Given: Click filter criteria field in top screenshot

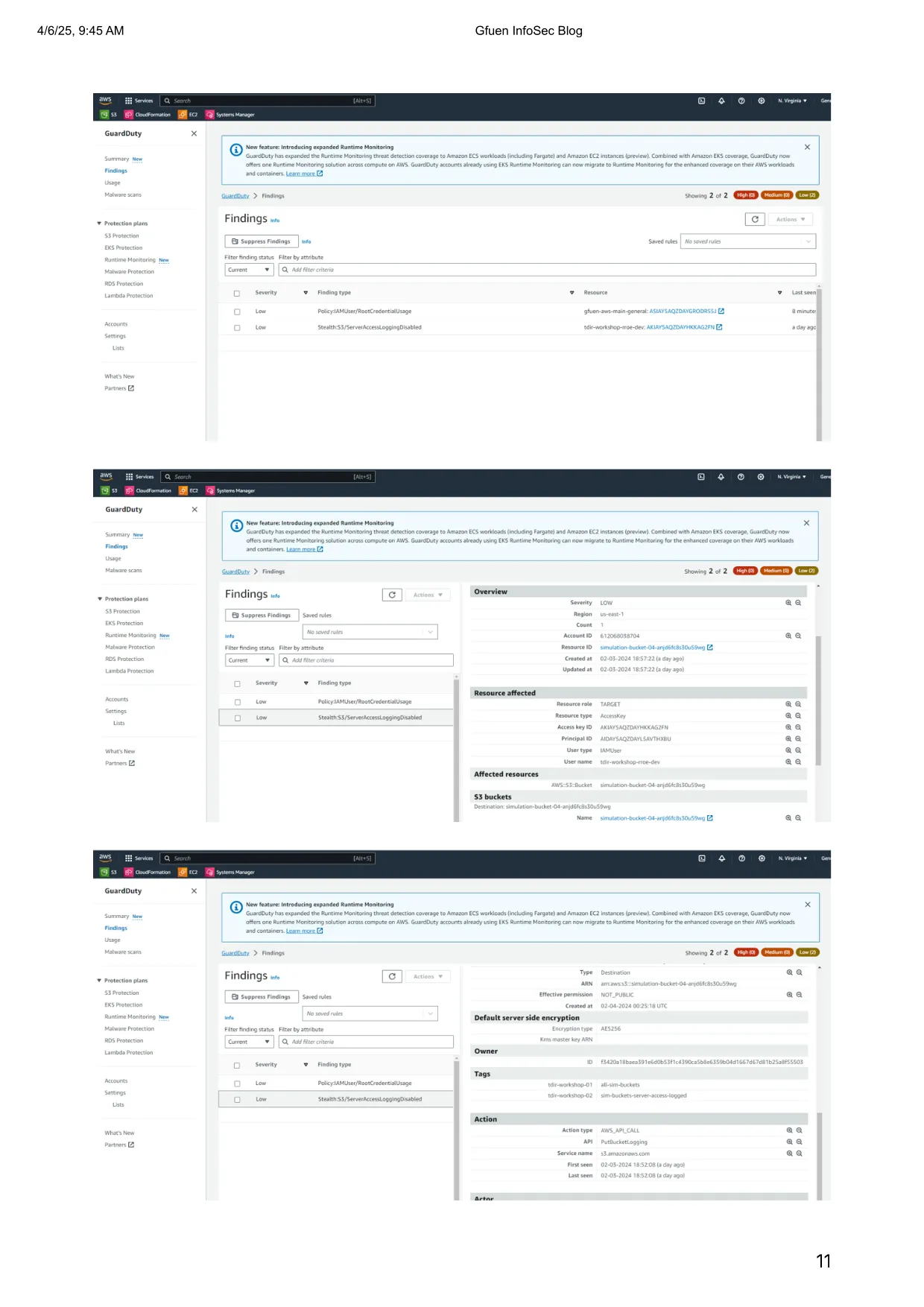Looking at the screenshot, I should [547, 270].
